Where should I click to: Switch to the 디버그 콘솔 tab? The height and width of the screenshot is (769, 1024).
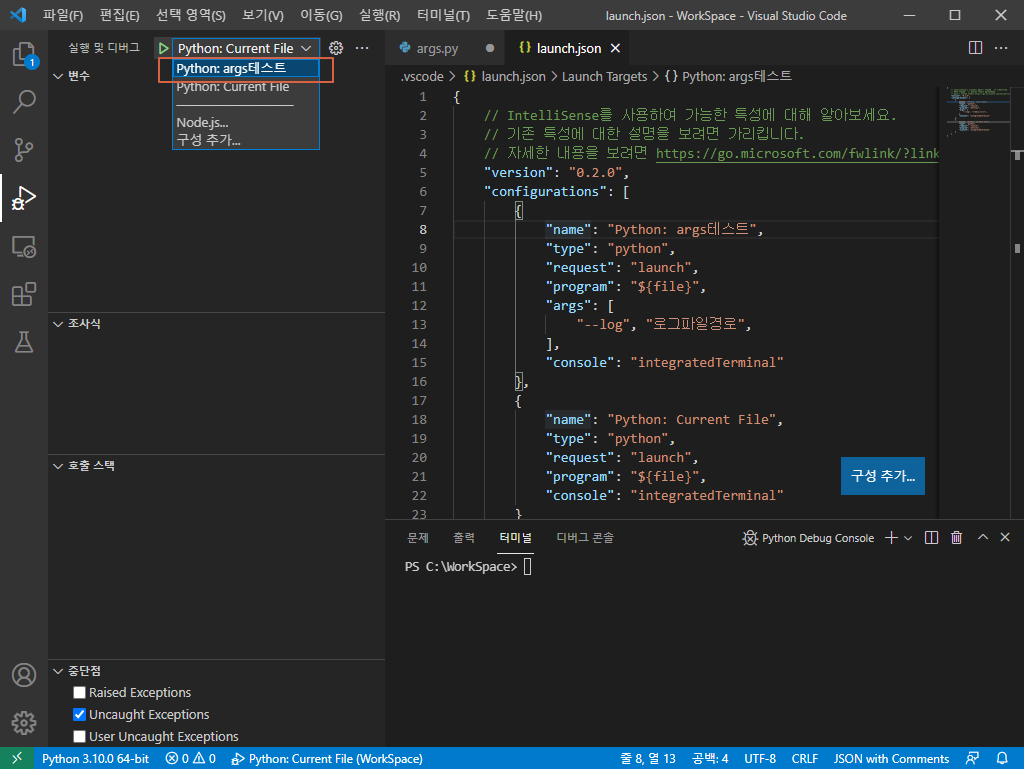click(x=584, y=538)
